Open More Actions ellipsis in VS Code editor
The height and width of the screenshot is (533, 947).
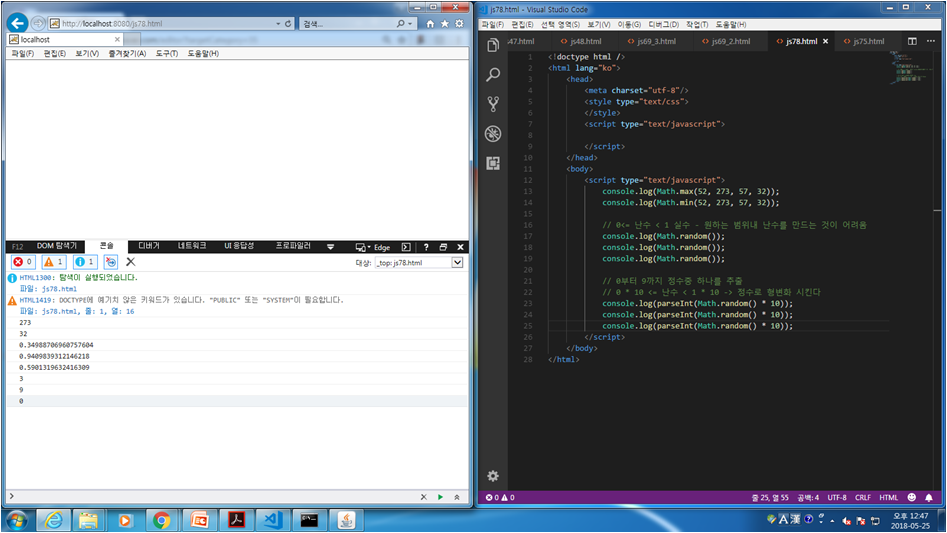[931, 41]
